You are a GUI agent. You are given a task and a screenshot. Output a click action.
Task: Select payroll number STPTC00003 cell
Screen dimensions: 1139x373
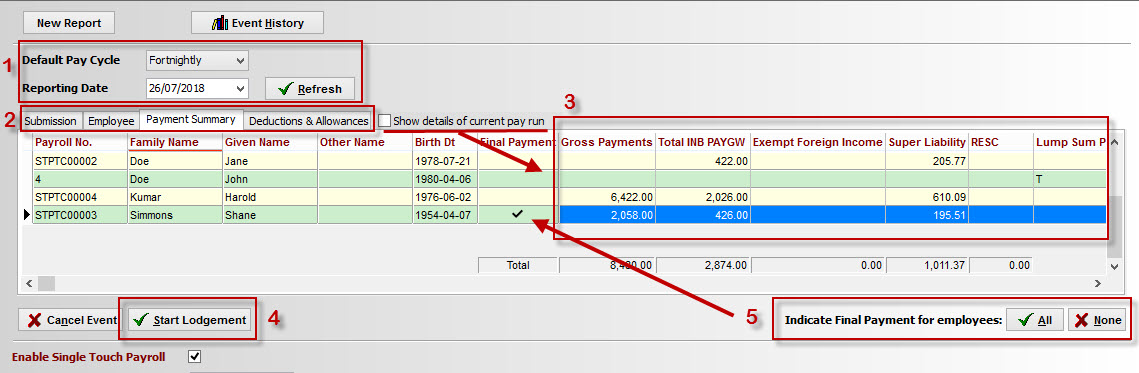tap(80, 214)
